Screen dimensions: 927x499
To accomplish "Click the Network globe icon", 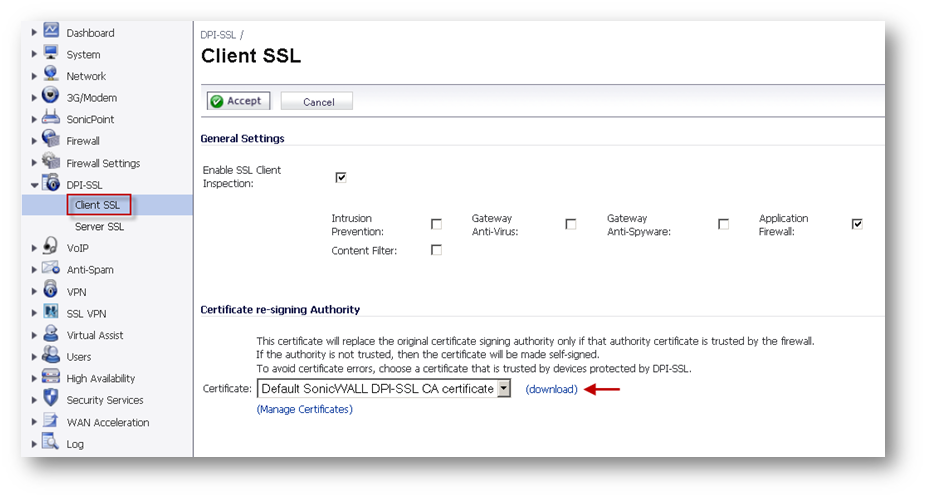I will click(x=51, y=75).
